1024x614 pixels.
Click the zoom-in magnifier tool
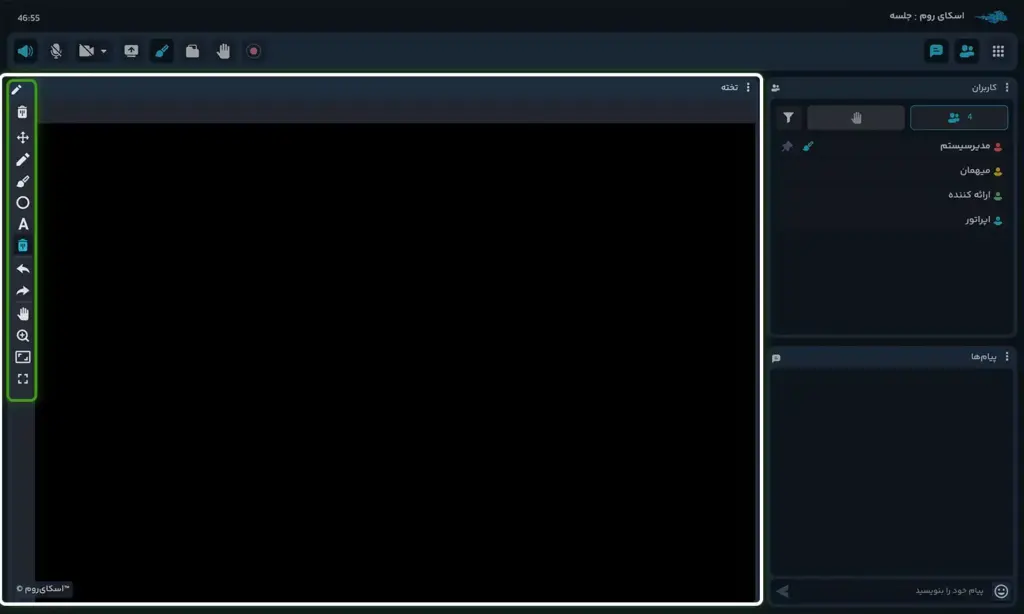click(23, 336)
